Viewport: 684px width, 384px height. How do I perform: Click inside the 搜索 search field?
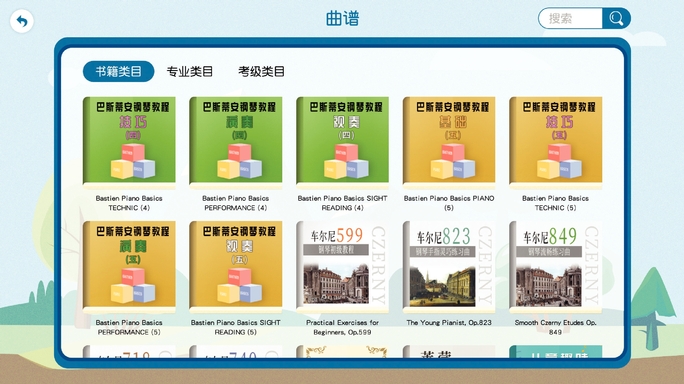pos(571,19)
